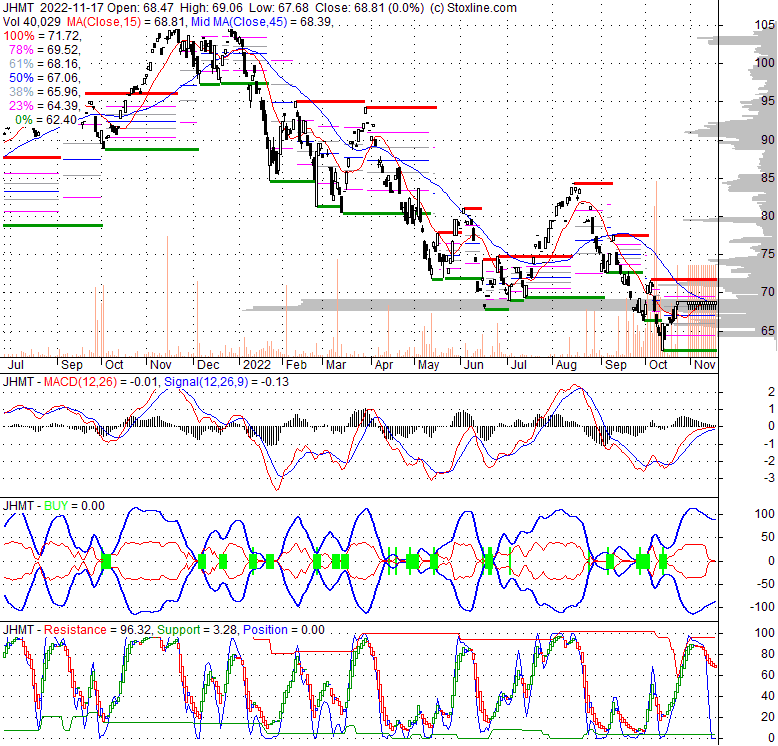Screen dimensions: 778x746
Task: Click the Signal(12,26,9) = -0.13 legend
Action: (226, 382)
